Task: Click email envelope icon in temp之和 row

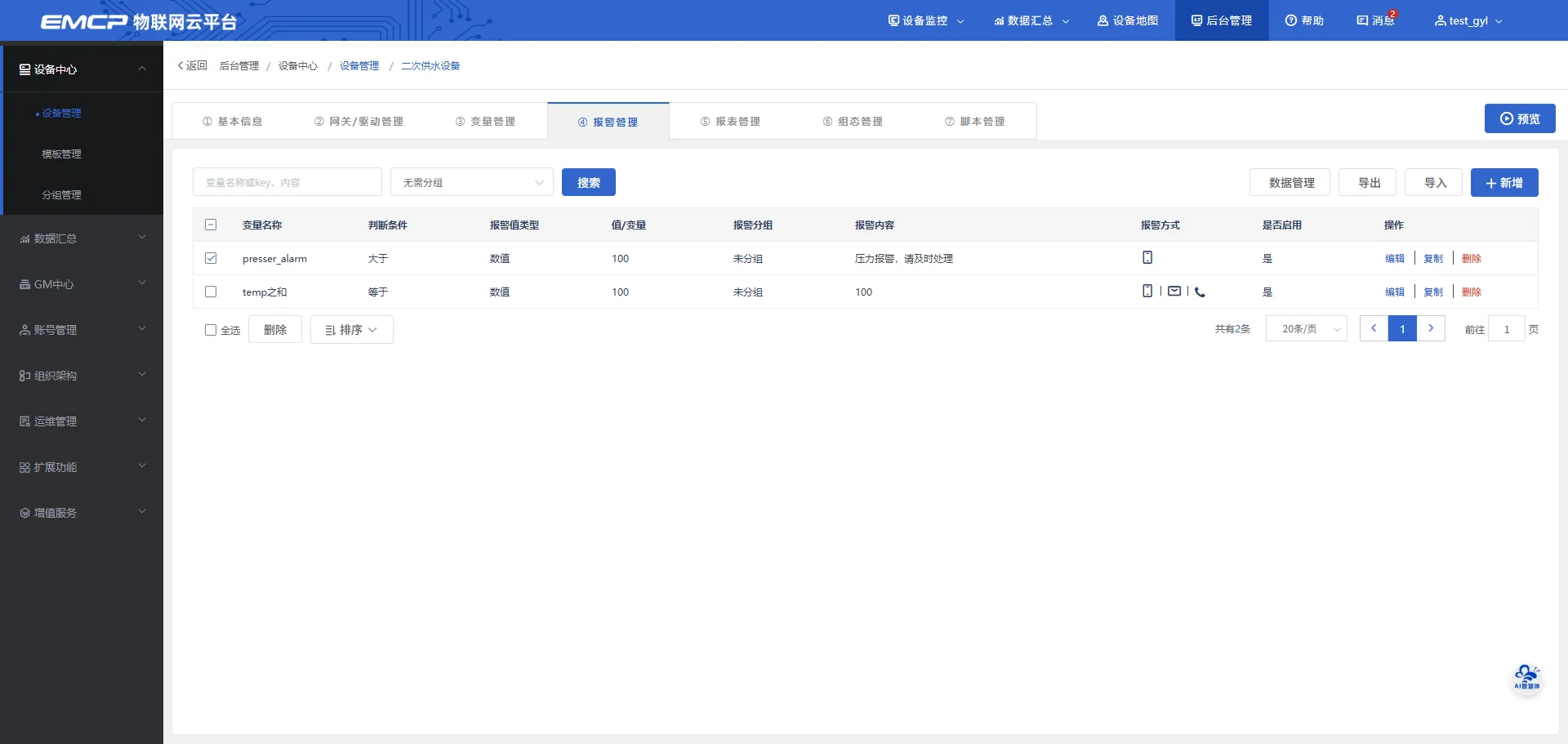Action: 1174,291
